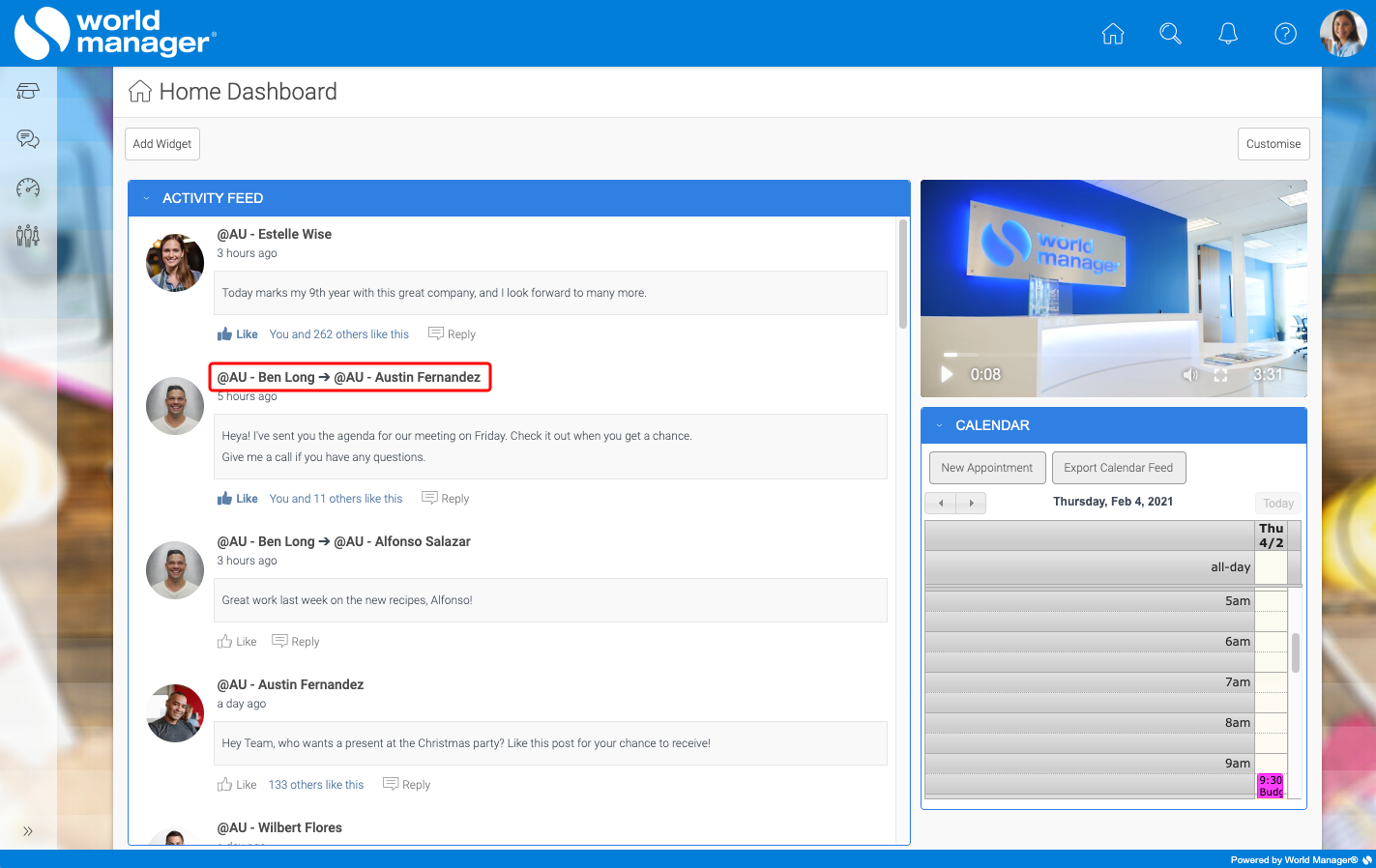Open notifications via the bell icon
The width and height of the screenshot is (1376, 868).
1227,33
